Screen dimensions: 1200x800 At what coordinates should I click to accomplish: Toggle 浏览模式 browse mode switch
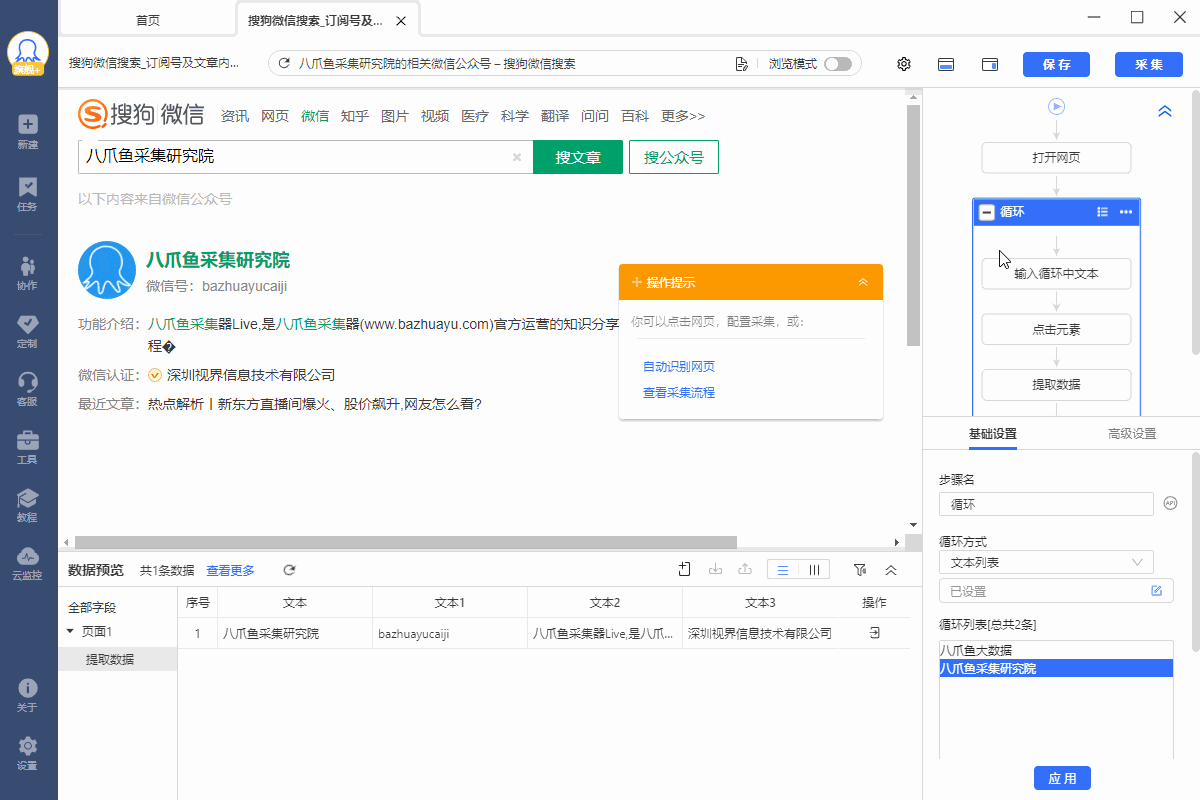click(x=838, y=64)
